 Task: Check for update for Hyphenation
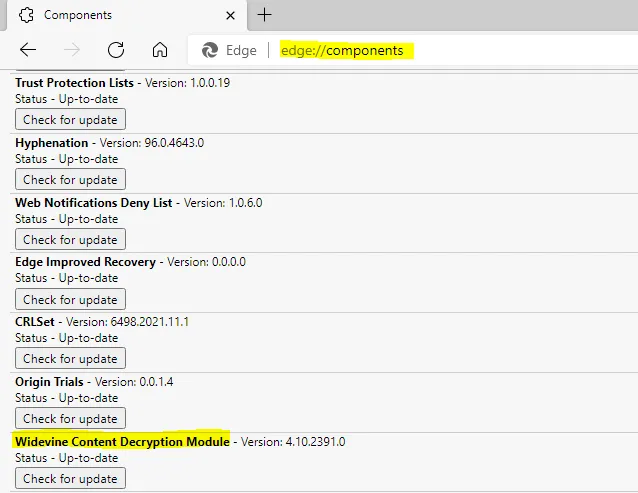70,179
